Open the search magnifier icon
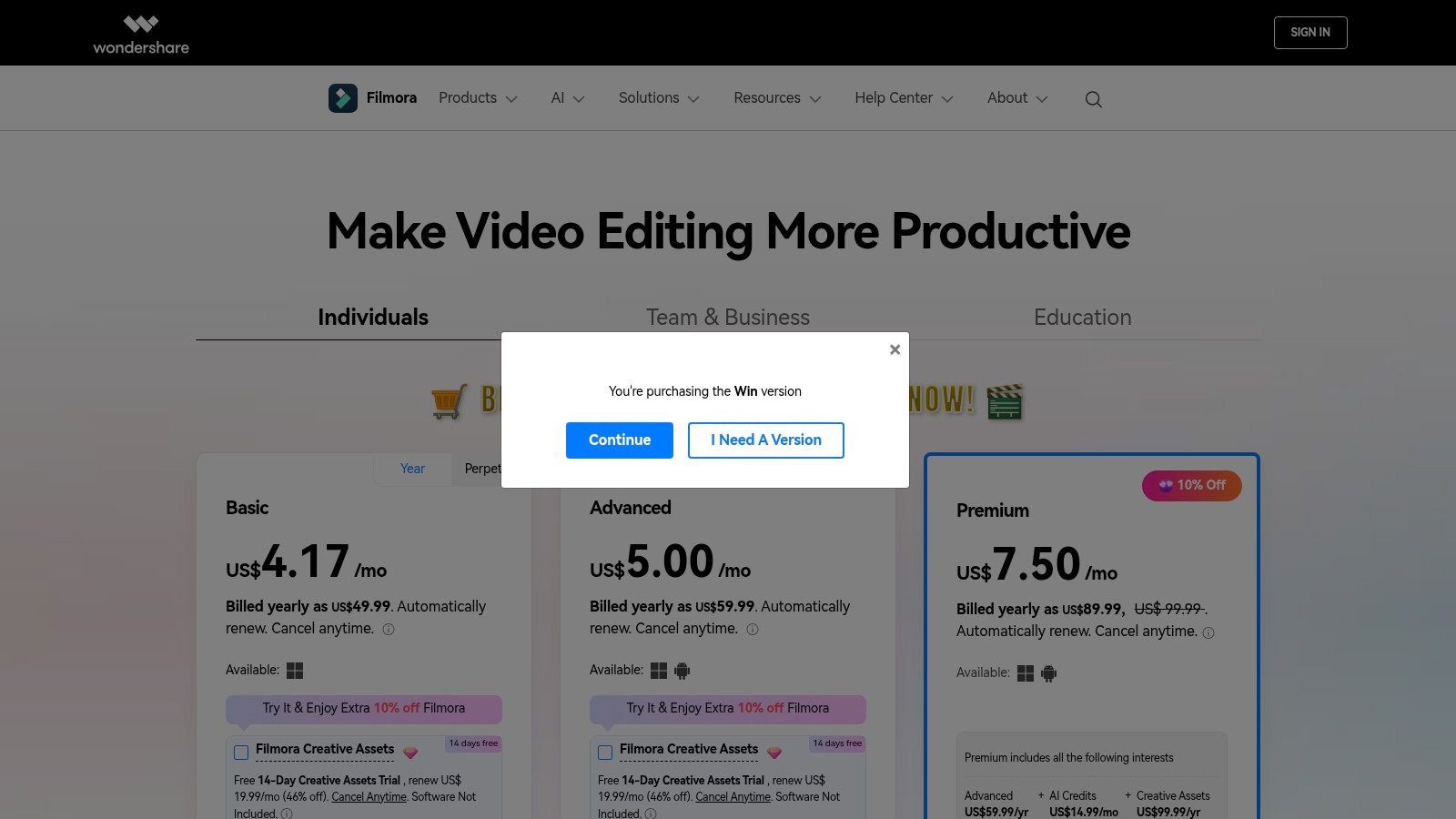 point(1094,99)
